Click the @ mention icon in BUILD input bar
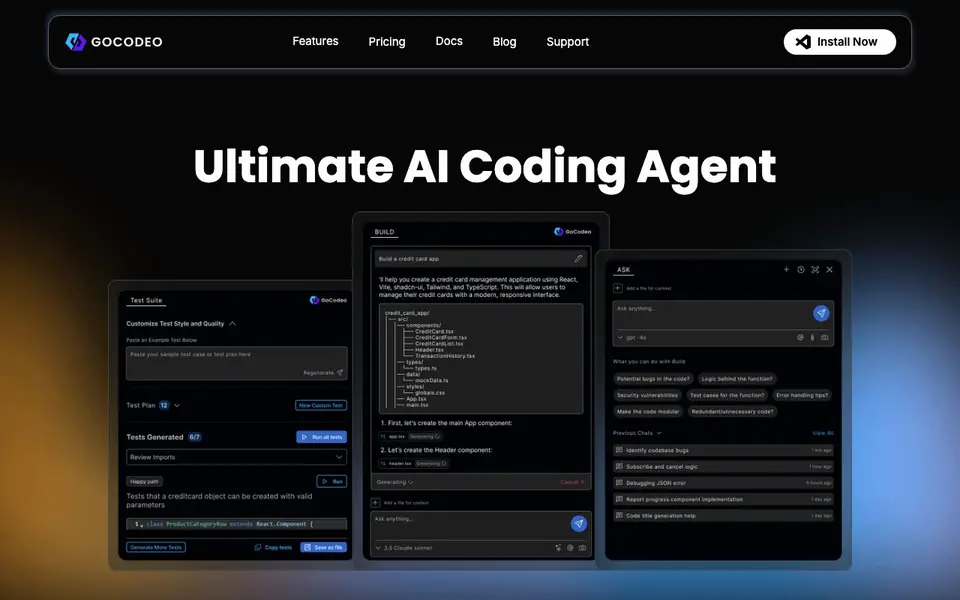Viewport: 960px width, 600px height. (x=570, y=548)
